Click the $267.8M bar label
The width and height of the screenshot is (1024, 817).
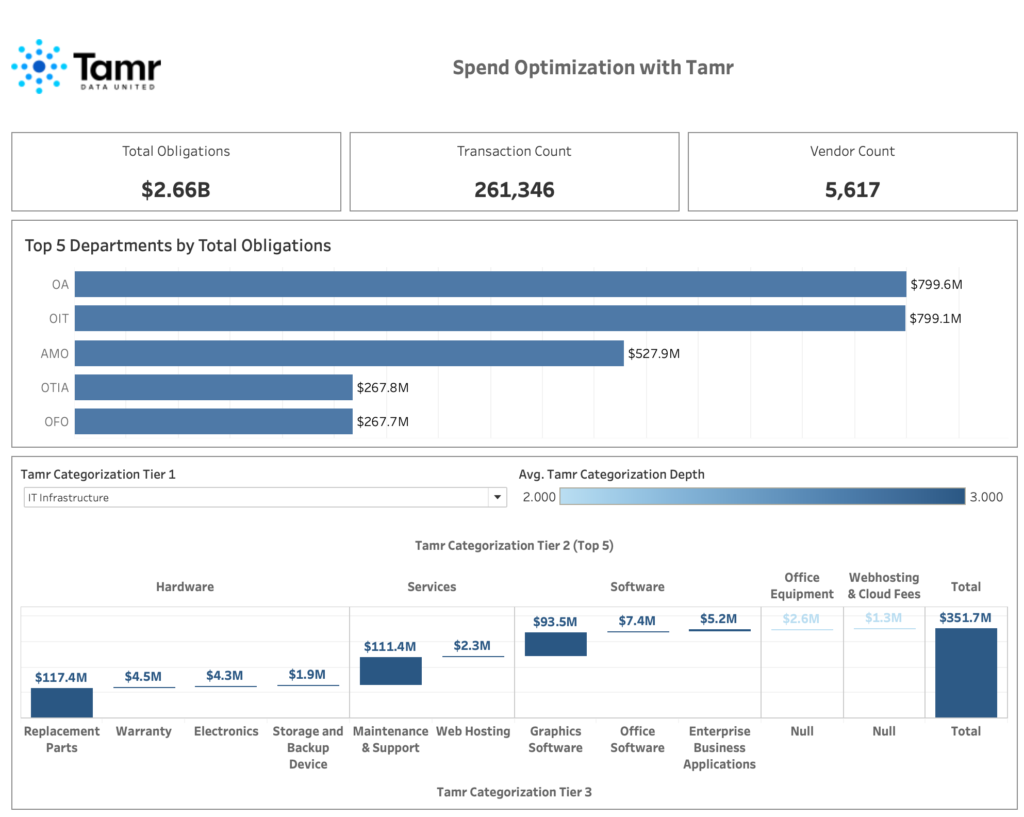click(x=383, y=387)
